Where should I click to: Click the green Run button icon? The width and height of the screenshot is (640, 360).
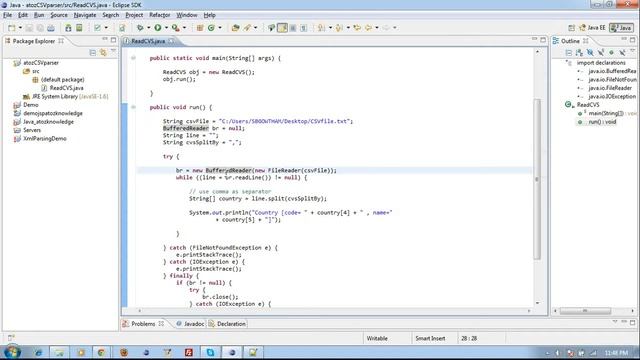(158, 28)
